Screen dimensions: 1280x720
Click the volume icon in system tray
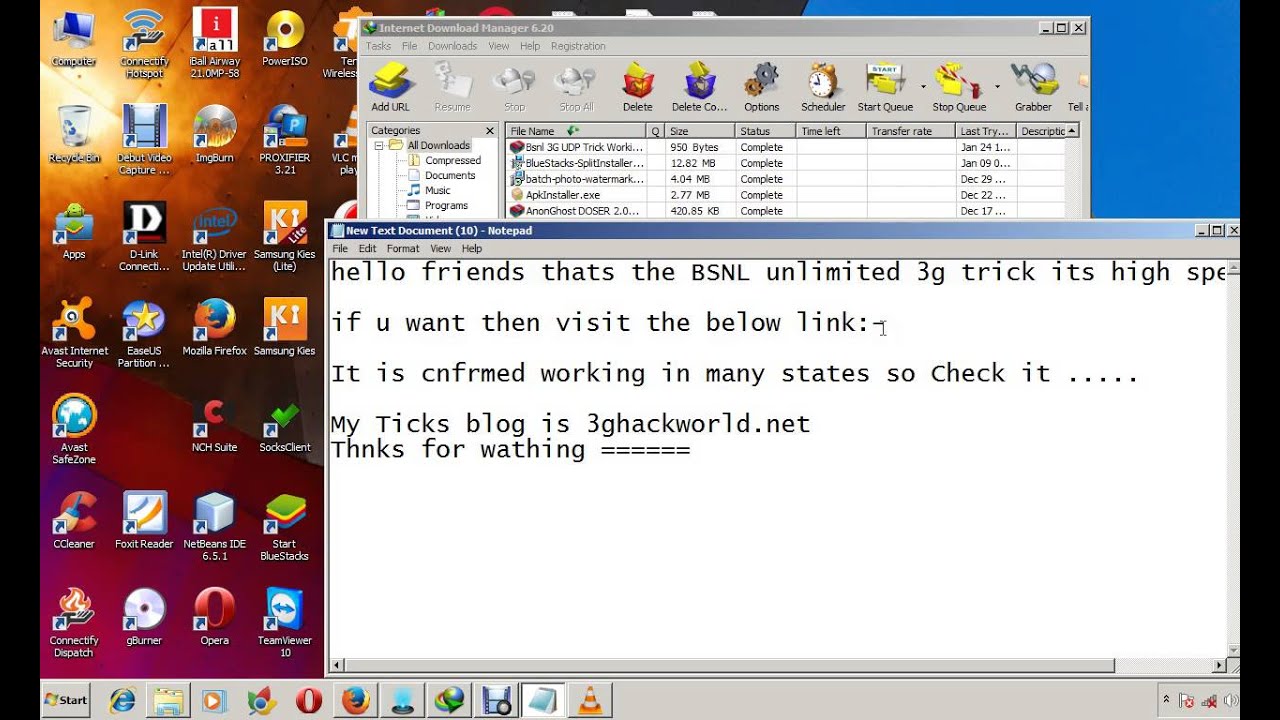coord(1229,700)
